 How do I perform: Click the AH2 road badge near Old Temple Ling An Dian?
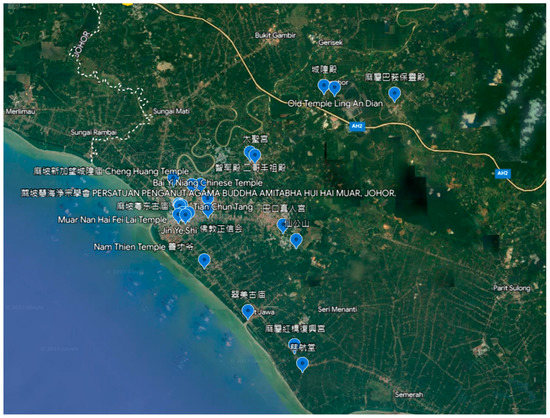tap(357, 126)
